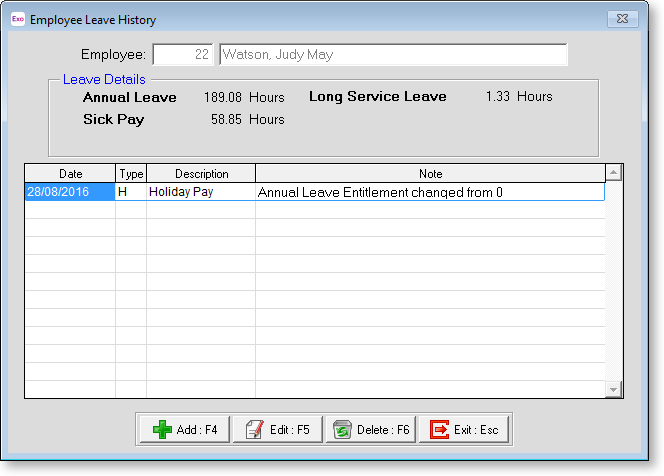
Task: Click the Annual Leave Entitlement note cell
Action: click(430, 192)
